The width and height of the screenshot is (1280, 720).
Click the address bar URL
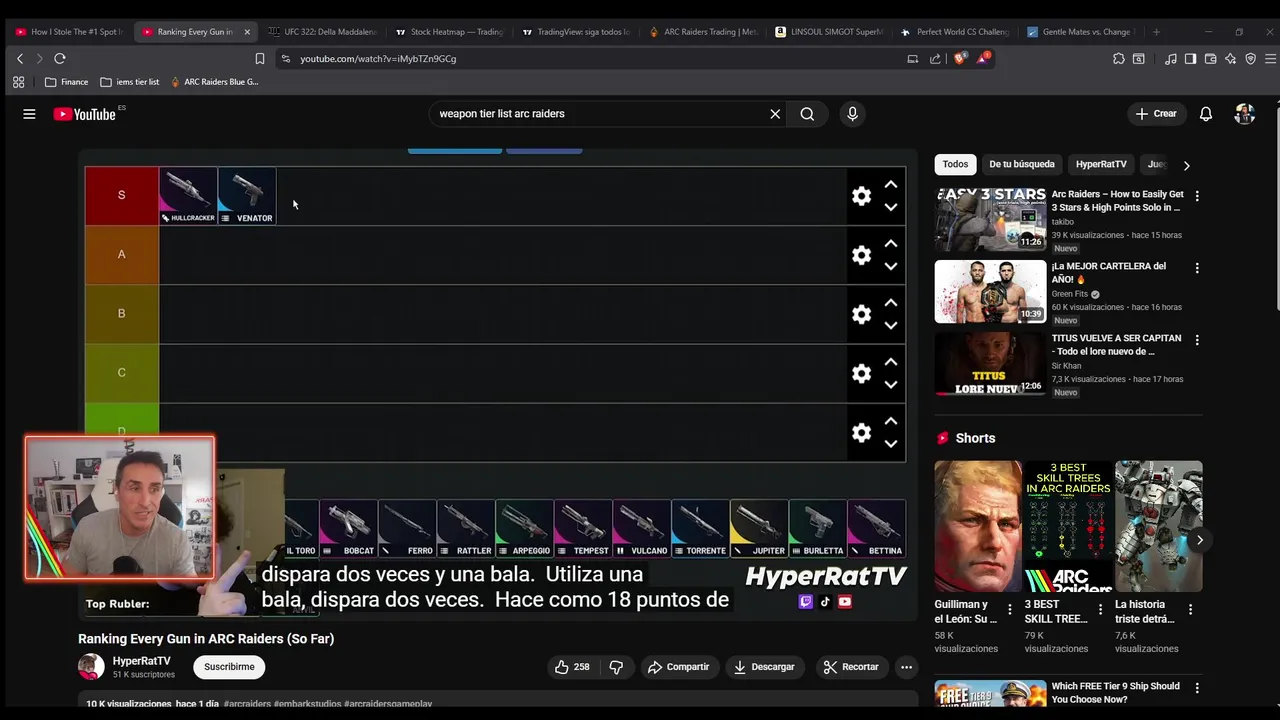378,59
